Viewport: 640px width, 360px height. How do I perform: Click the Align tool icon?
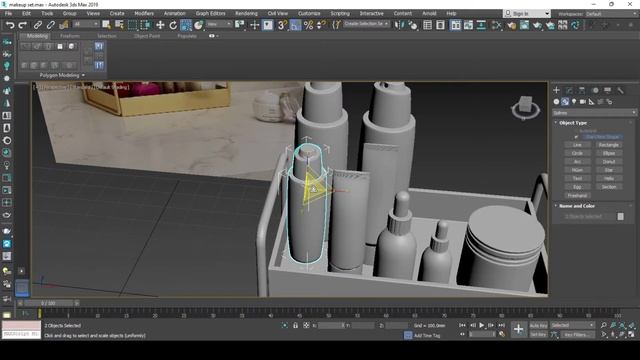point(413,25)
